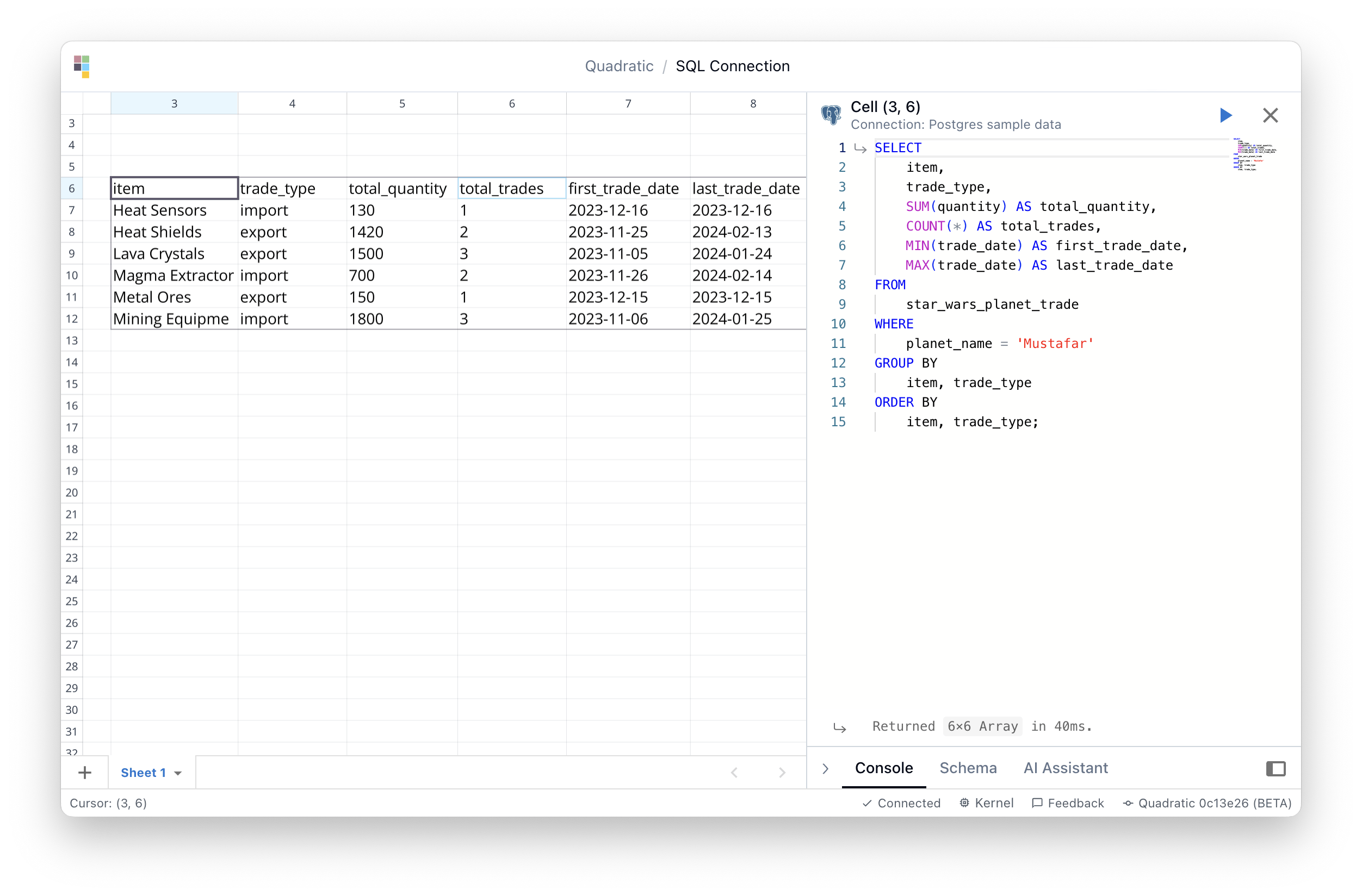Click the Console tab
Viewport: 1362px width, 896px height.
(883, 768)
